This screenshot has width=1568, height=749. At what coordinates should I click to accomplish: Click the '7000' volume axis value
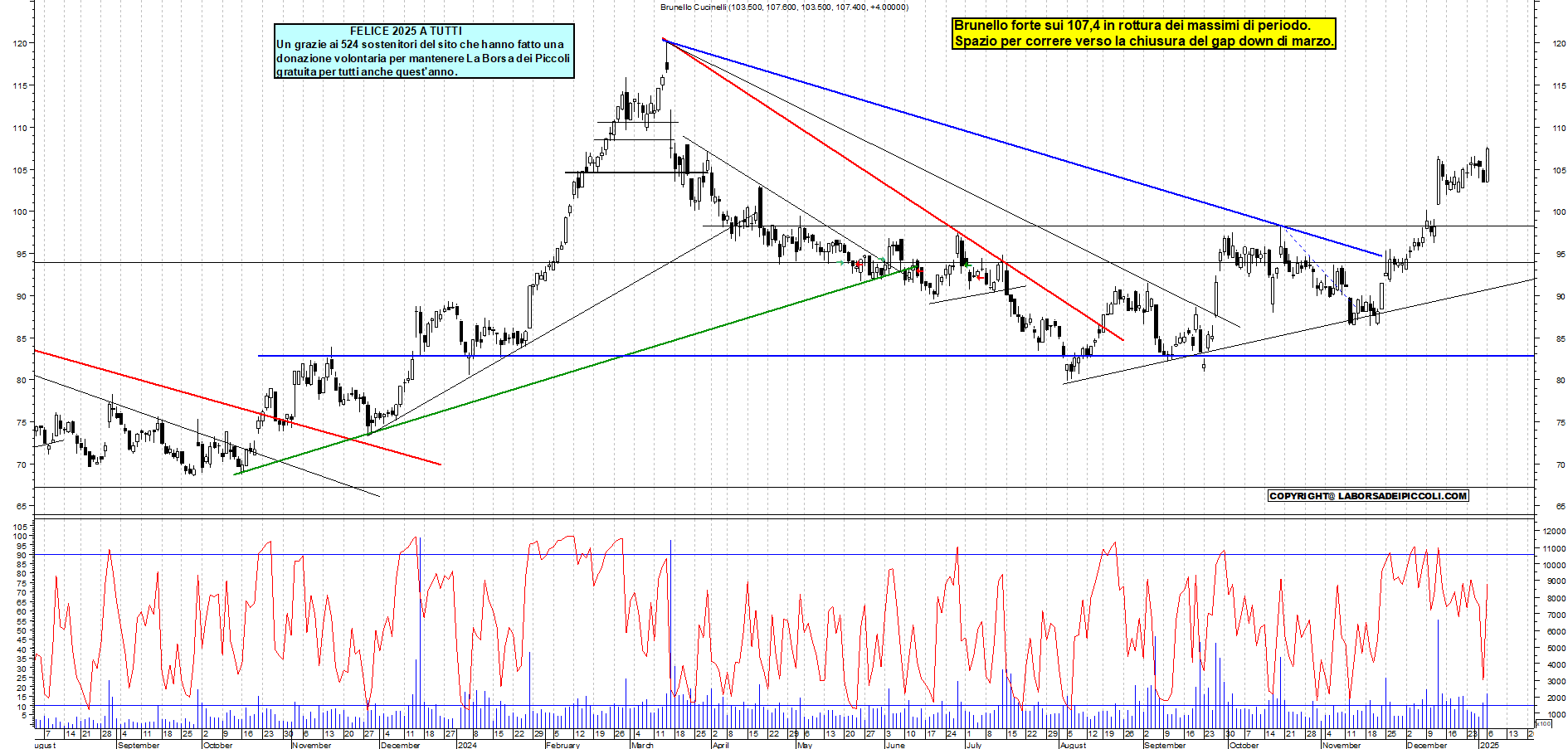click(x=1556, y=615)
